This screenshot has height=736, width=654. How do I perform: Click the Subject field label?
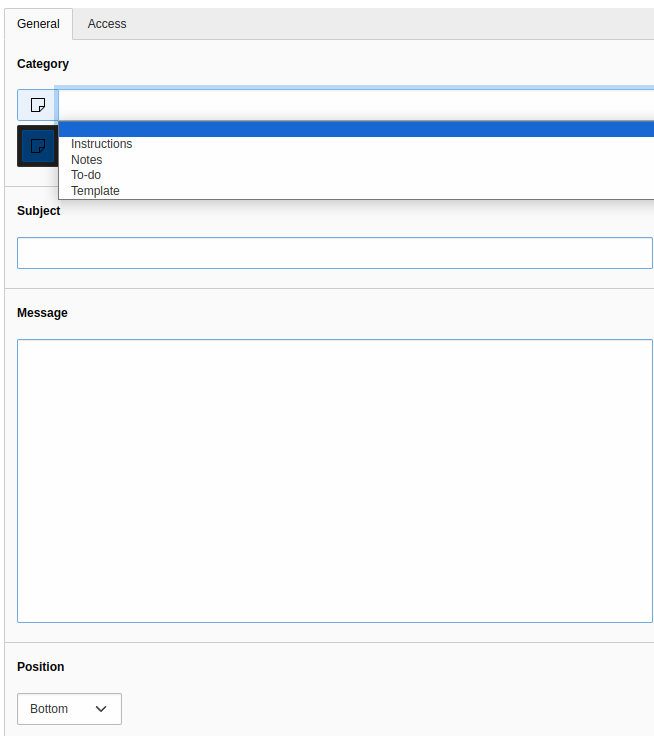(39, 211)
